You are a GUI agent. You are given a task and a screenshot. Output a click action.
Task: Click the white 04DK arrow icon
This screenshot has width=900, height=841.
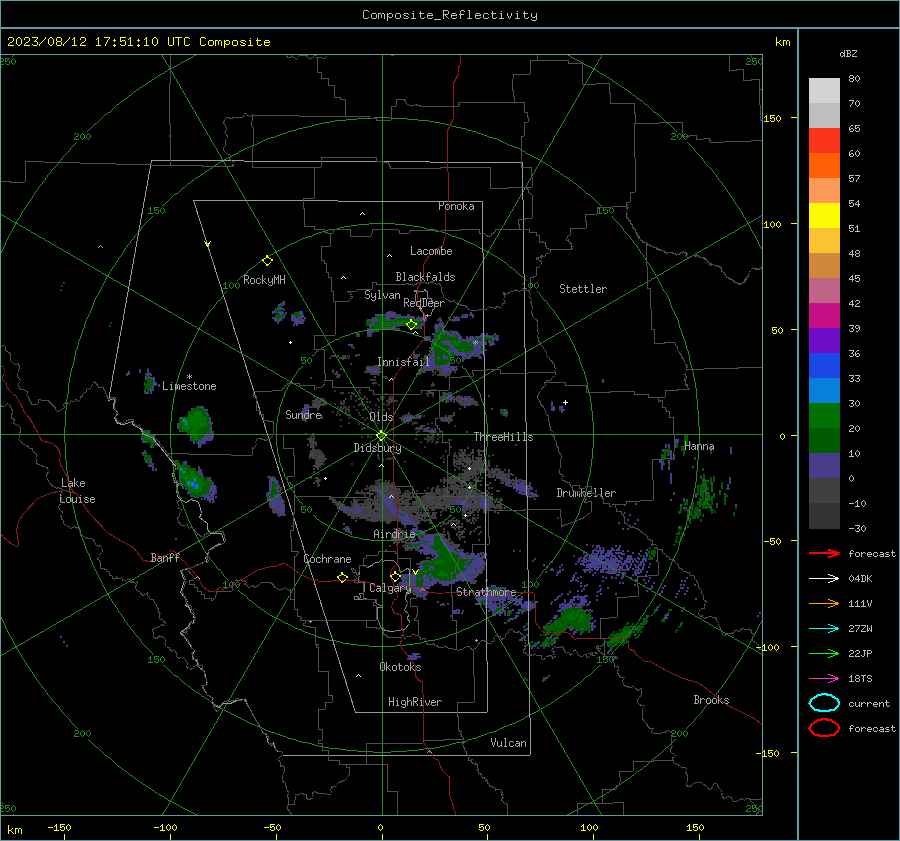[824, 579]
